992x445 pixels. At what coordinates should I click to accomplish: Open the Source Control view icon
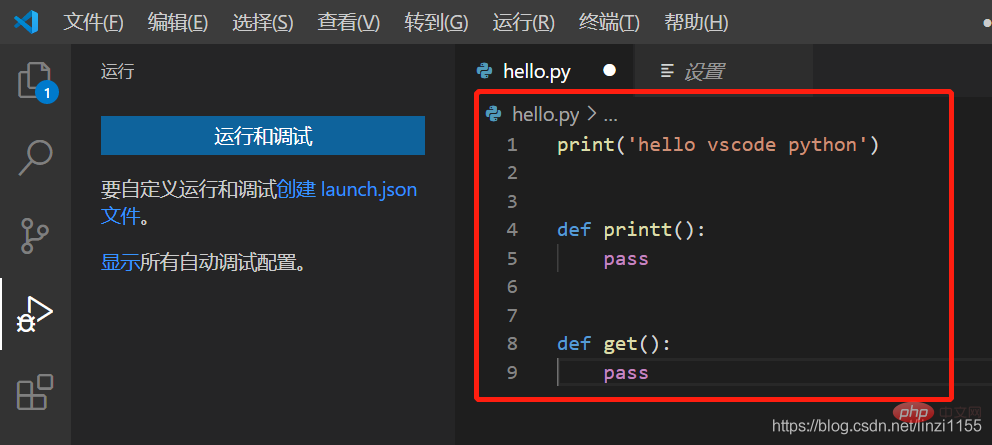[x=35, y=235]
